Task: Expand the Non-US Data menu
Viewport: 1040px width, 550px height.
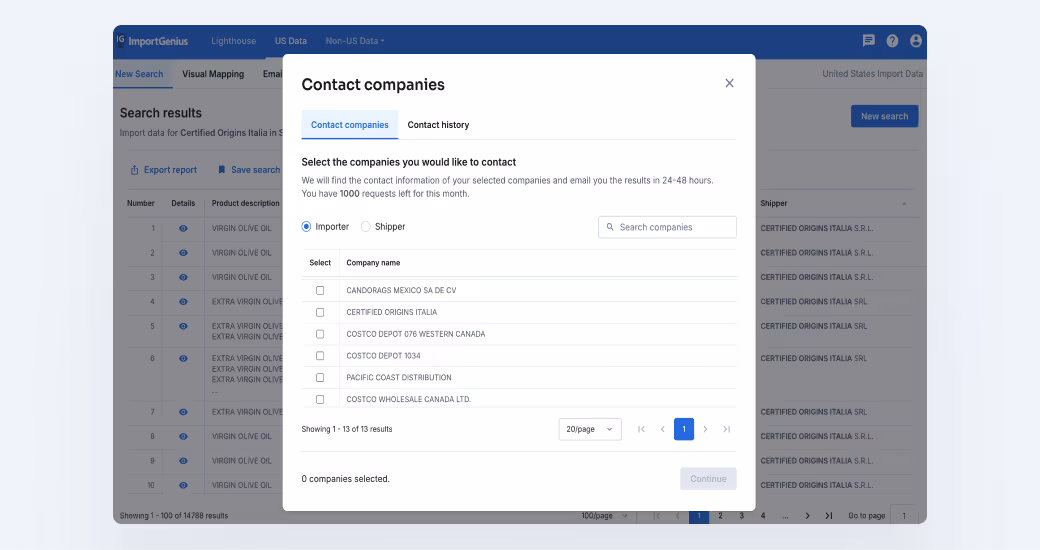Action: (355, 41)
